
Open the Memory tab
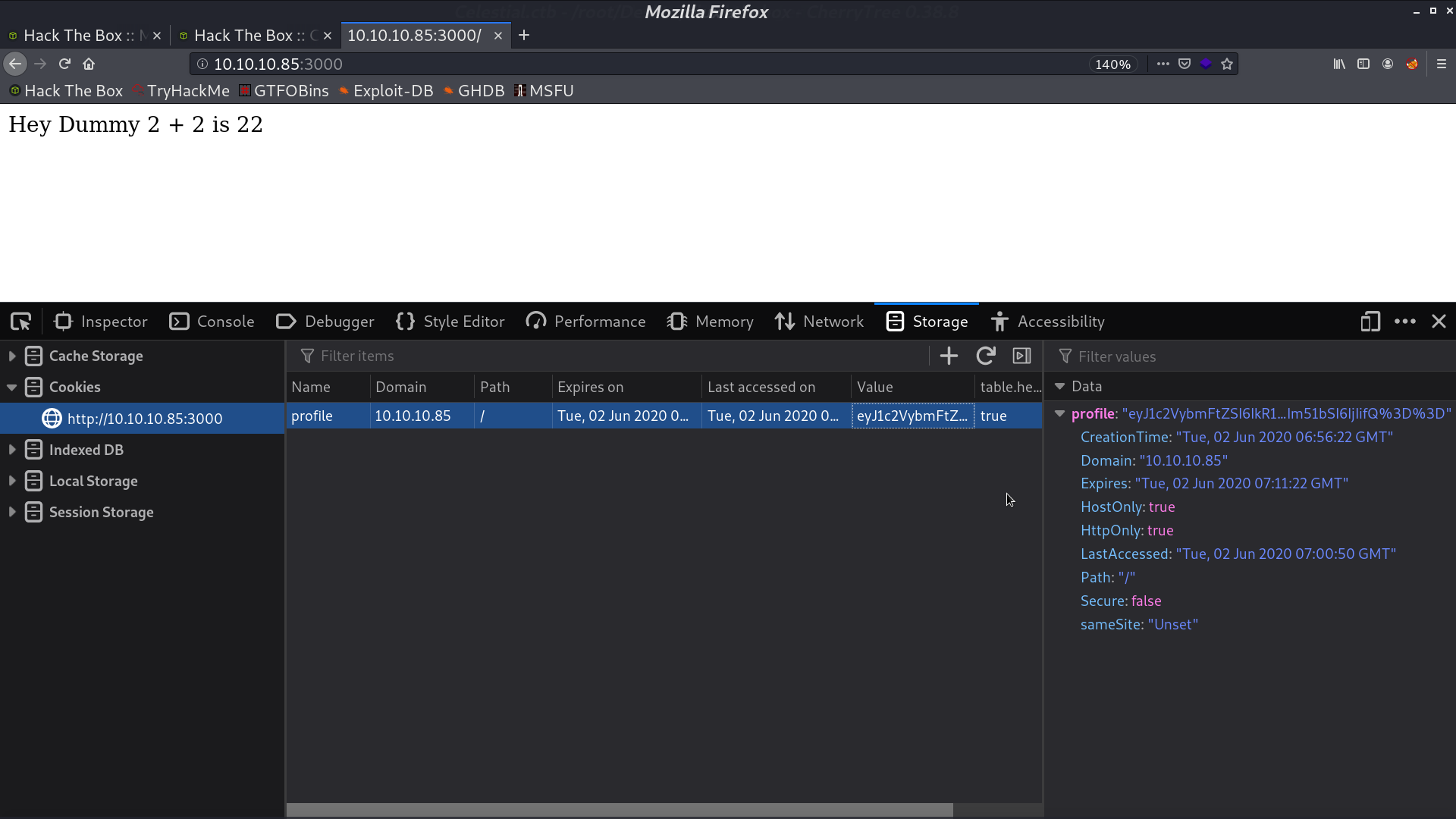[x=710, y=322]
